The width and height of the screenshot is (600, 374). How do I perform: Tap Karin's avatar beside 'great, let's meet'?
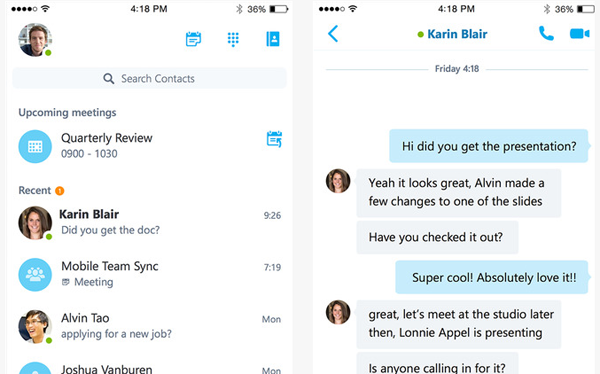point(338,312)
